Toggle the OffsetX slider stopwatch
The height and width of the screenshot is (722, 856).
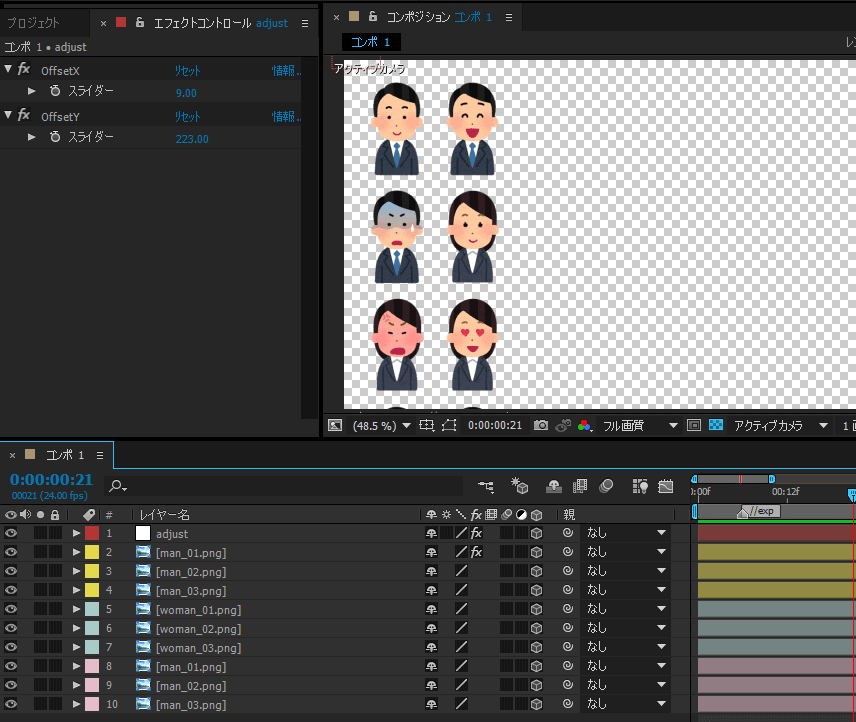click(x=55, y=91)
